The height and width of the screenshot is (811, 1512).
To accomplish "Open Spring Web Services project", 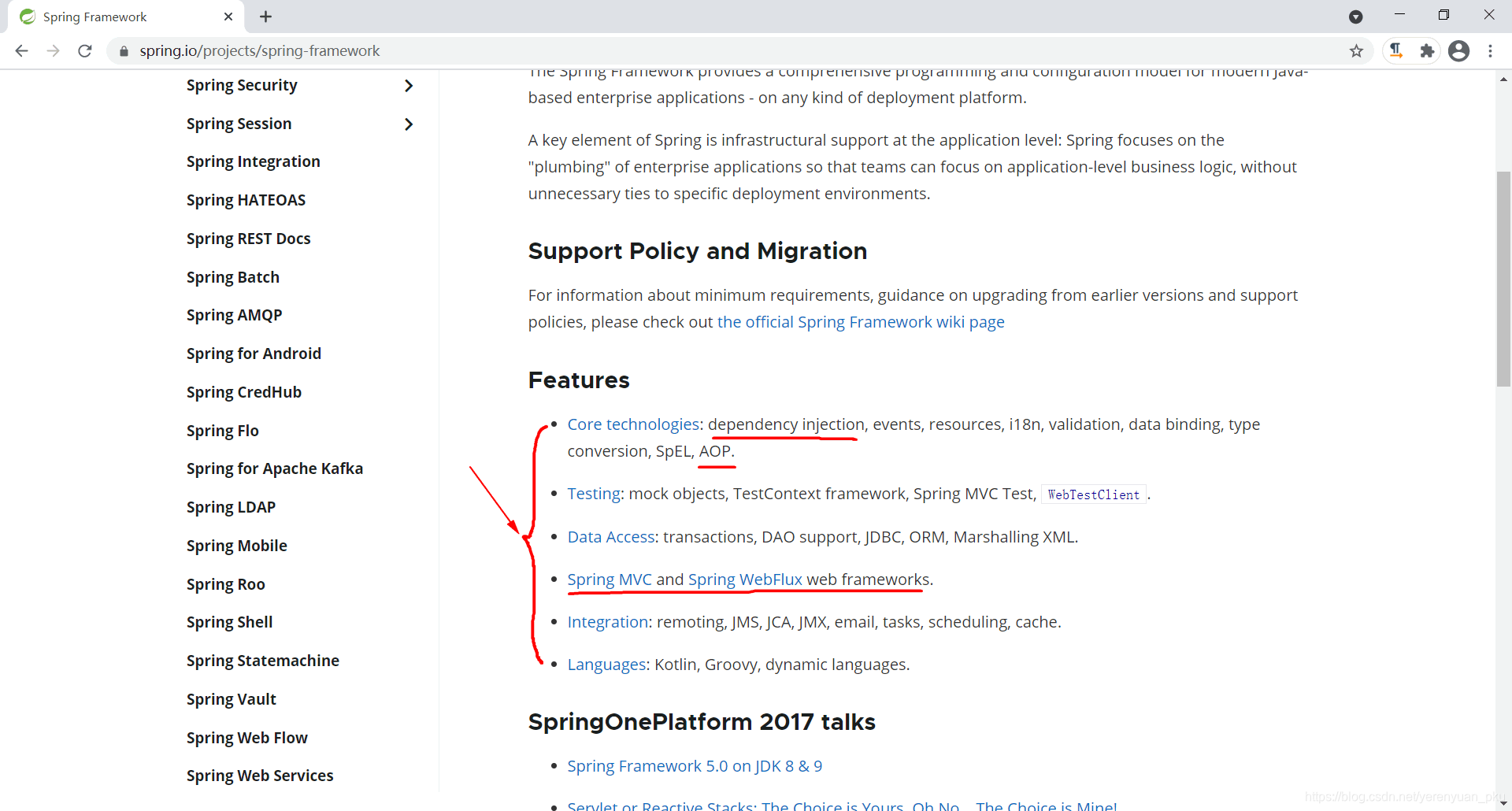I will coord(260,776).
